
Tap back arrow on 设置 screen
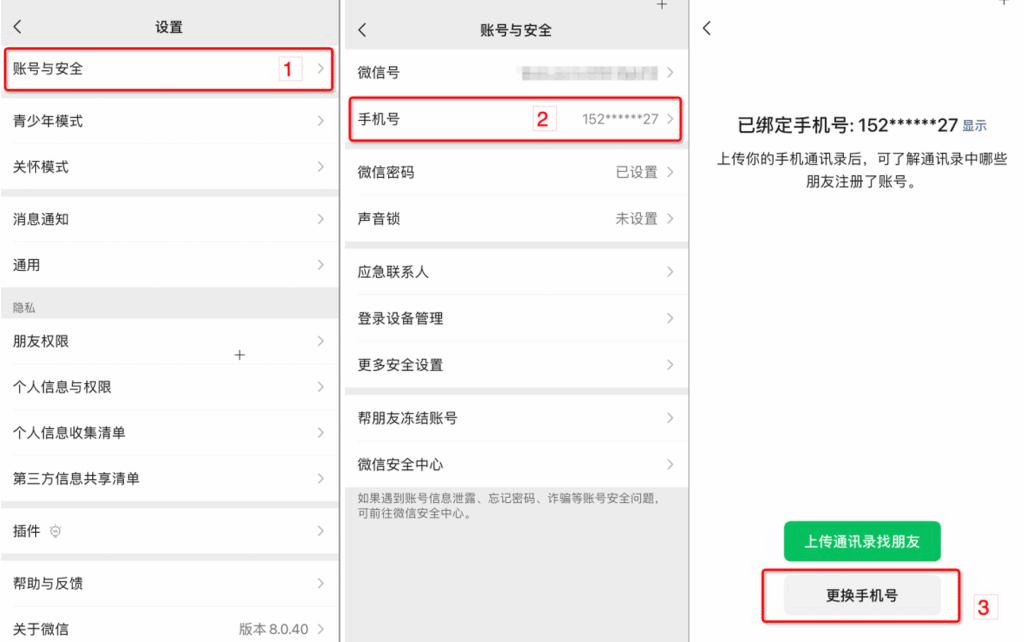(17, 27)
